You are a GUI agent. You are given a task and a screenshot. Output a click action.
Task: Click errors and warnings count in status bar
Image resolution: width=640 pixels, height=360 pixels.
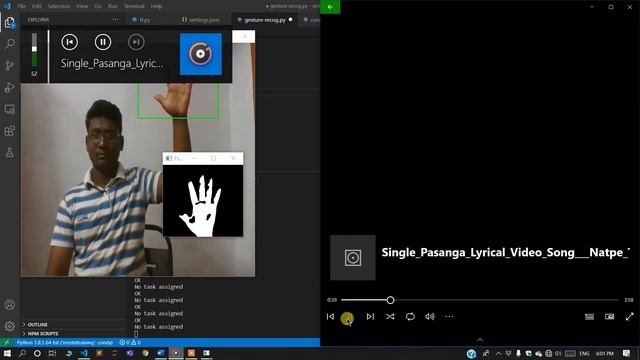pyautogui.click(x=130, y=342)
